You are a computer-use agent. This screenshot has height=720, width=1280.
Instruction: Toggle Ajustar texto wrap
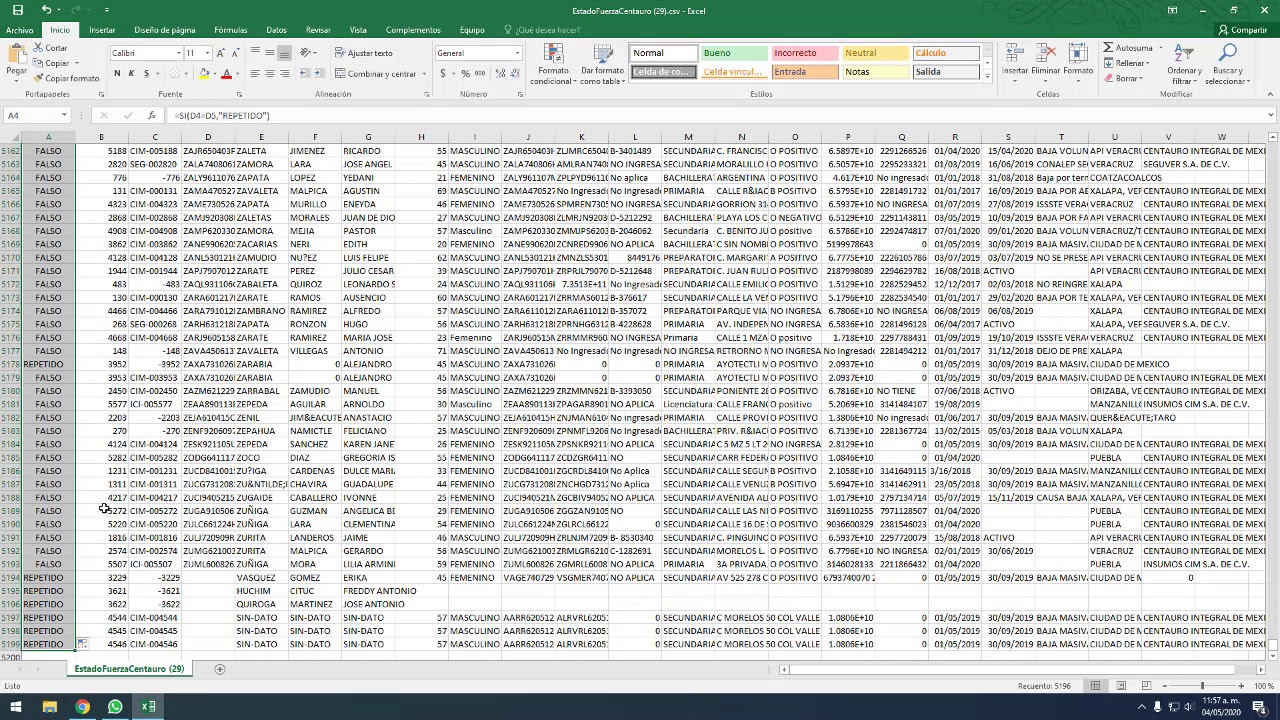(364, 53)
